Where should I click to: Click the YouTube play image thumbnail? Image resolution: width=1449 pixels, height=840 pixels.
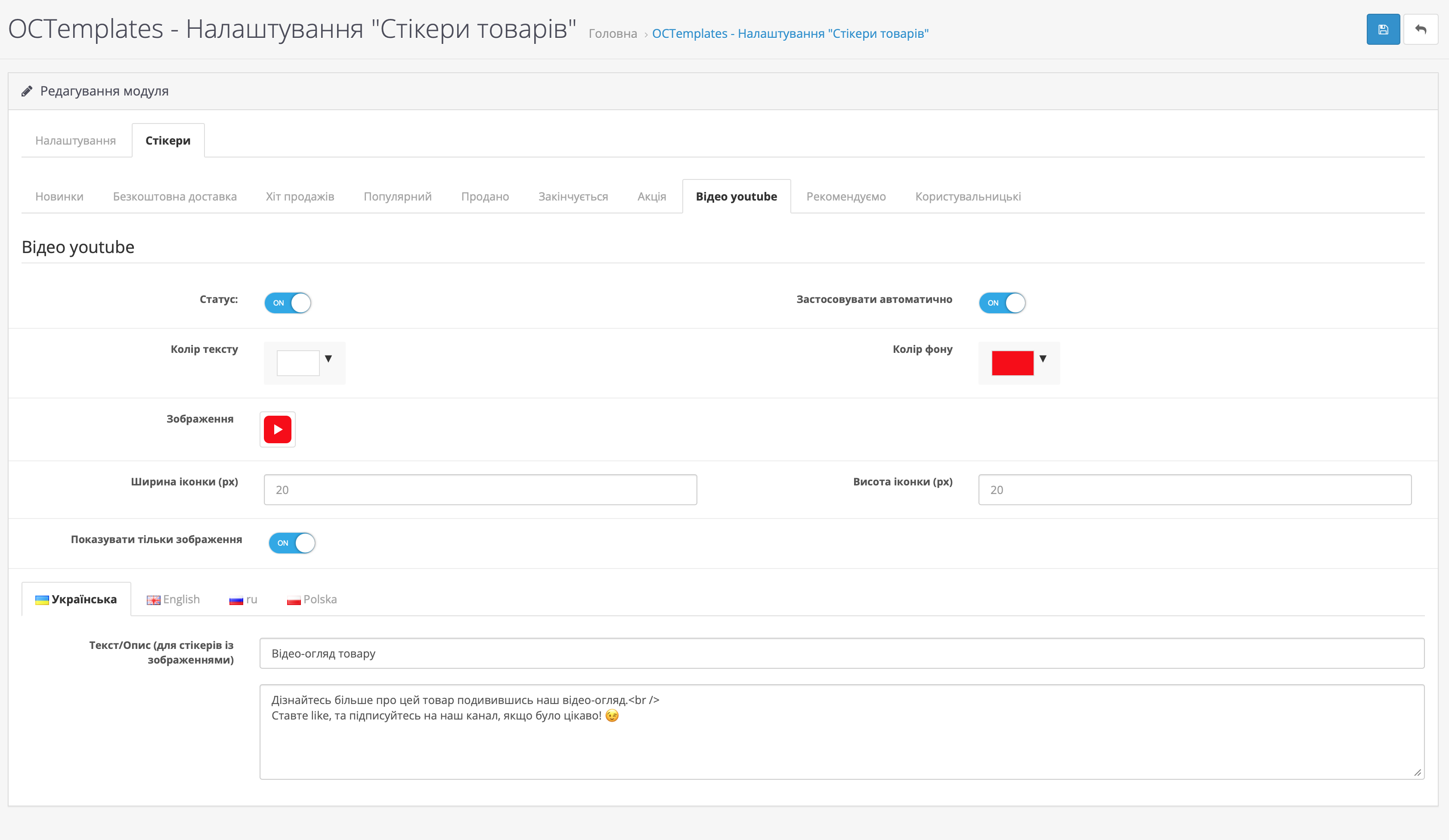(x=277, y=429)
